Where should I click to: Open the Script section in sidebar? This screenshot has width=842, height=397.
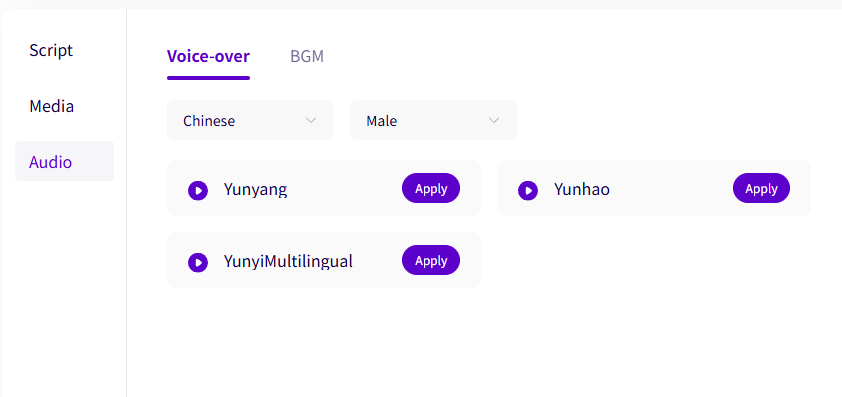pyautogui.click(x=51, y=50)
